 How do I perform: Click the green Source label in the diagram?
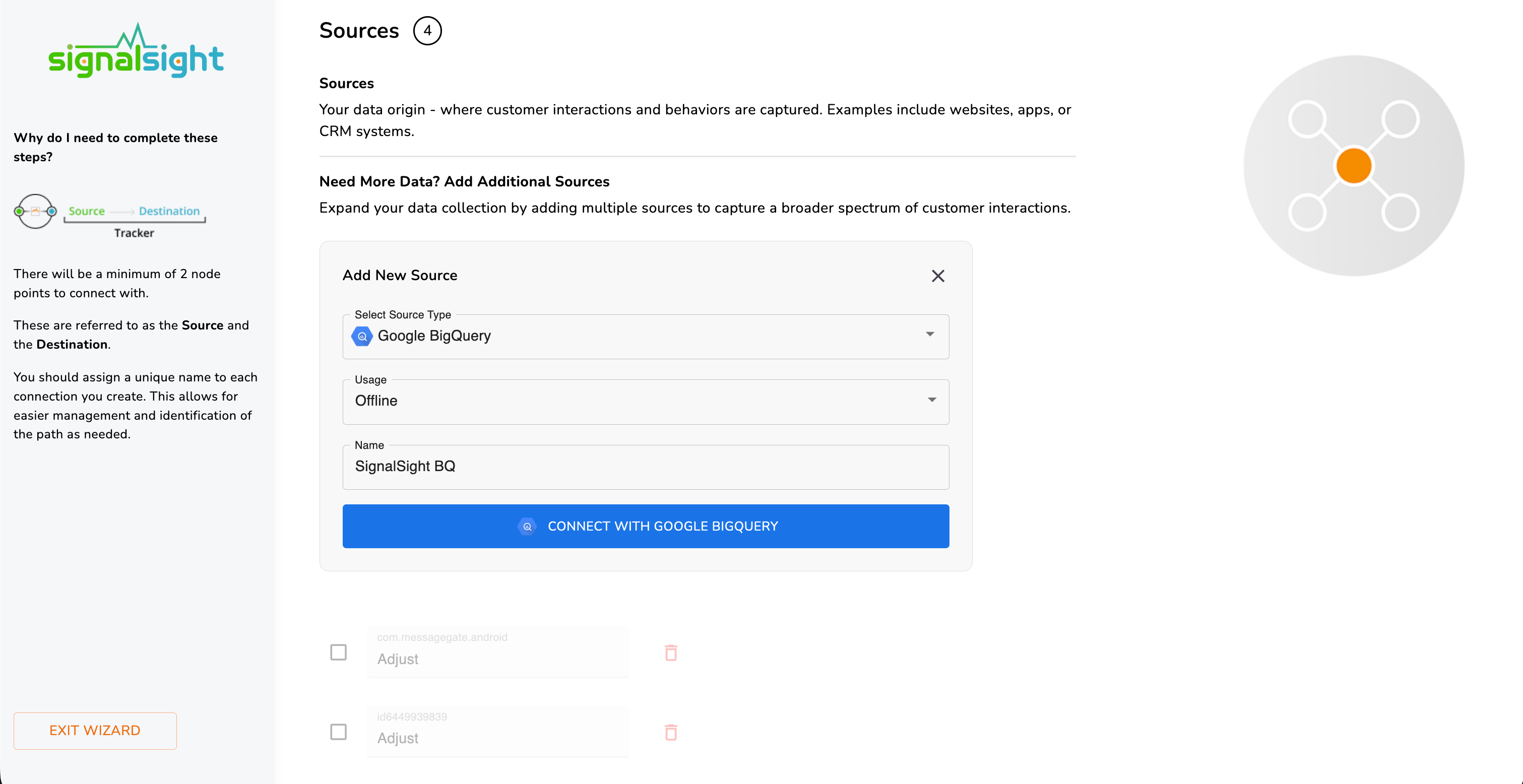[86, 211]
